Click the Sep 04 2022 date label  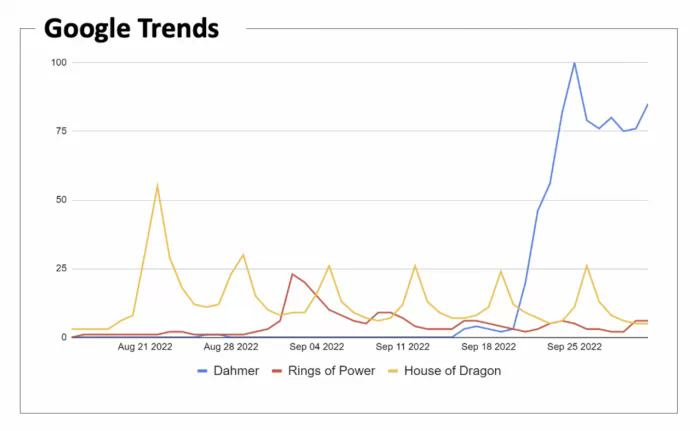point(319,348)
